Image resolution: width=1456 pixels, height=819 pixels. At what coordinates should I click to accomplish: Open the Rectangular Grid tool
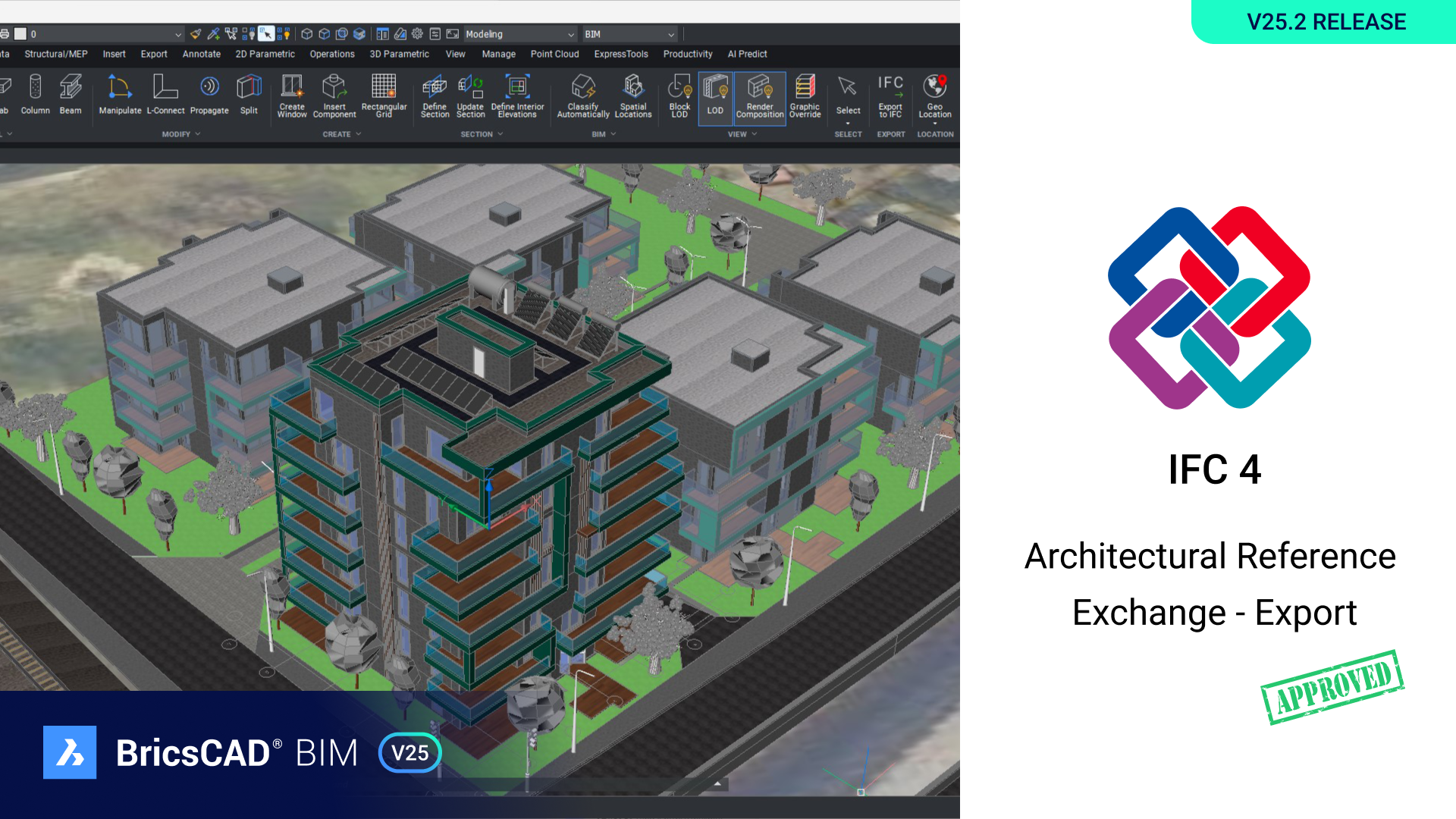pos(384,95)
